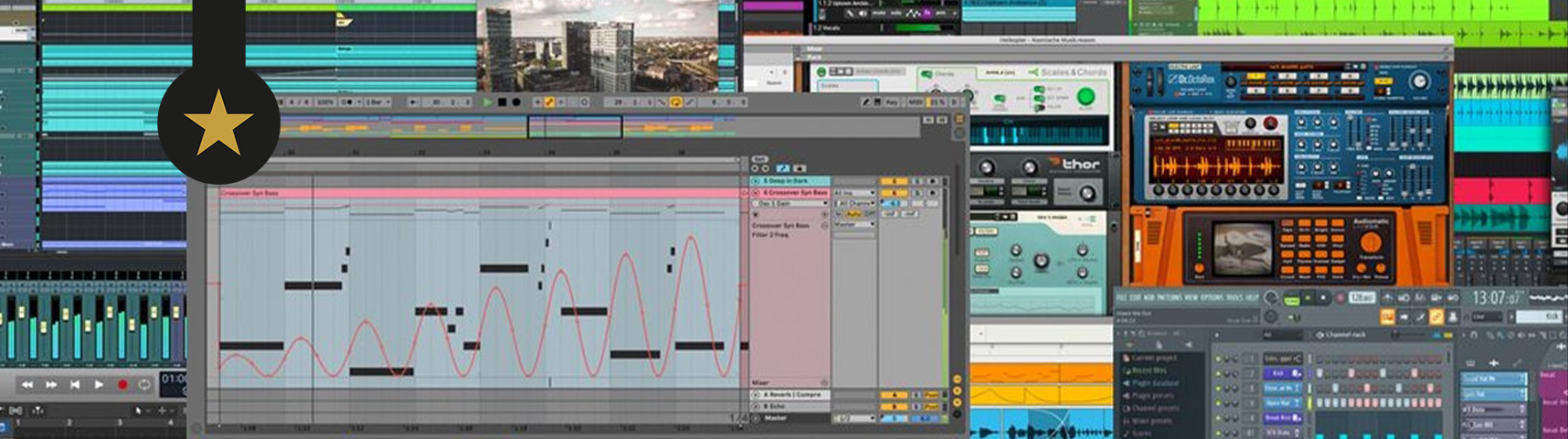Open the Master output routing dropdown
The image size is (1568, 439).
(x=854, y=224)
